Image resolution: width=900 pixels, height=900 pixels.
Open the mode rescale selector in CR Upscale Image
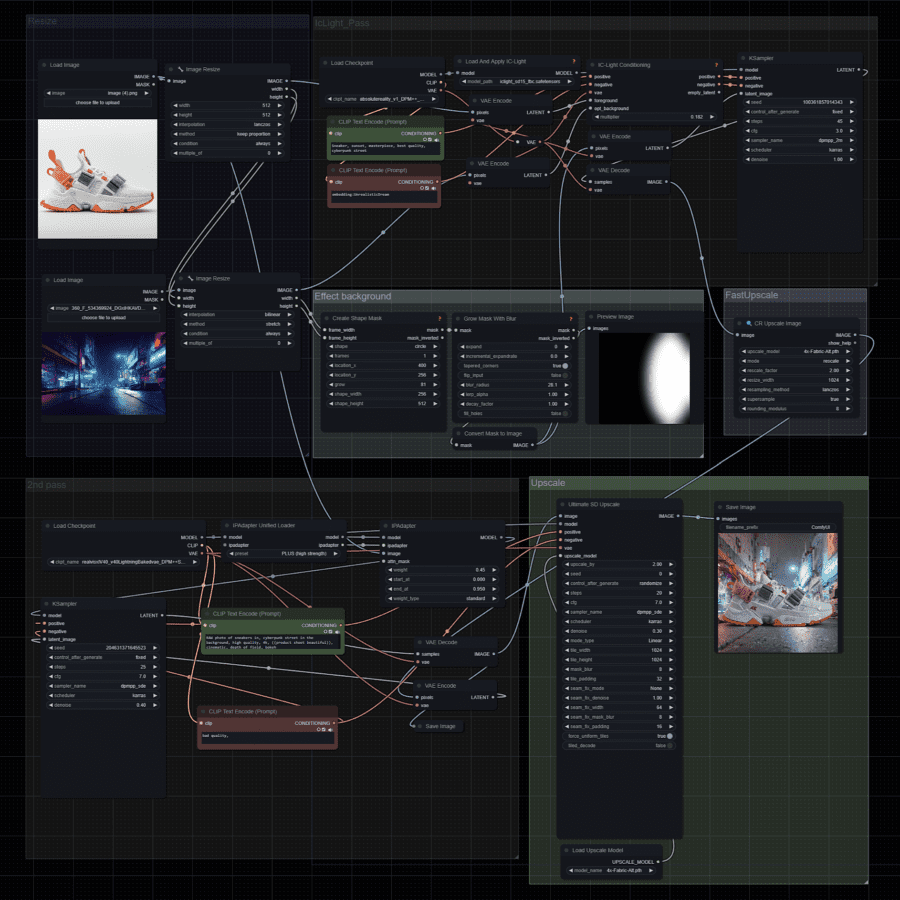tap(796, 361)
